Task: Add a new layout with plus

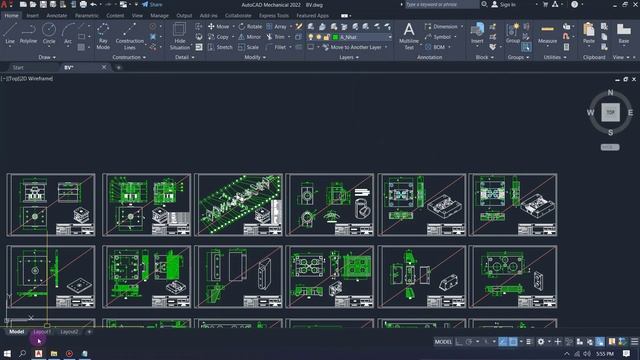Action: click(x=89, y=332)
